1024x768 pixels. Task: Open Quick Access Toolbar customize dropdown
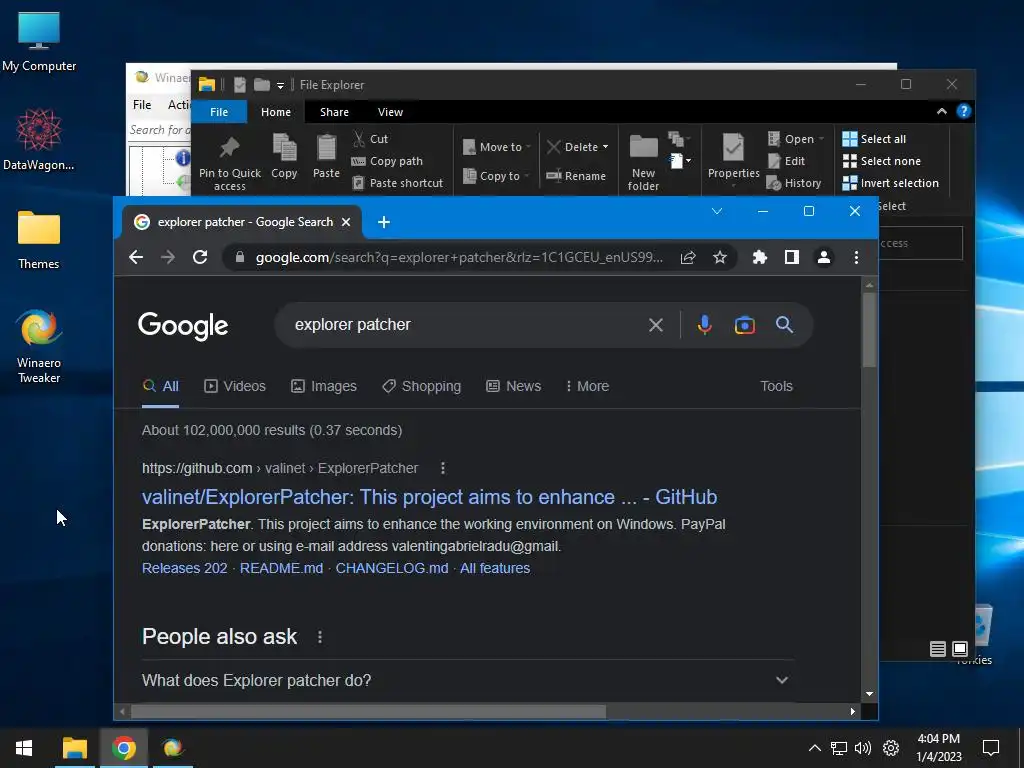280,85
